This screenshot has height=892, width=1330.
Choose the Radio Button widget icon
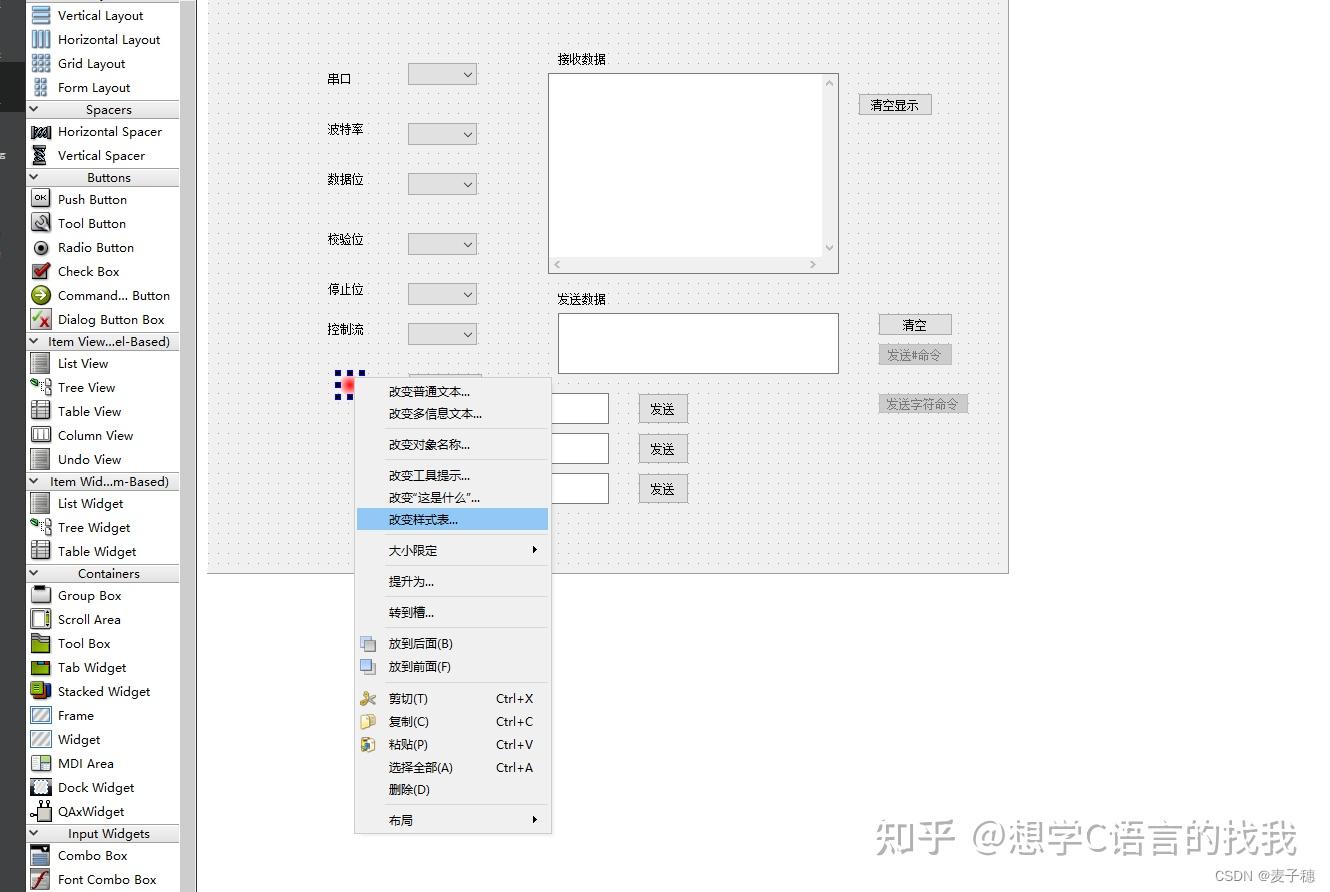coord(40,247)
